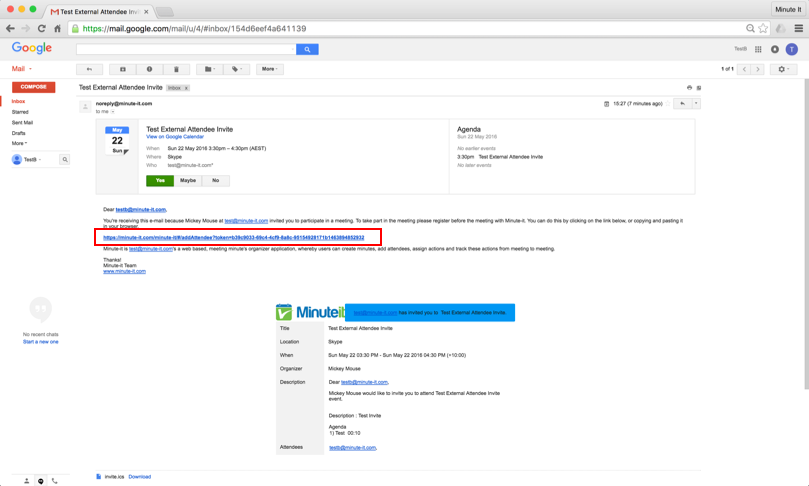Screen dimensions: 809x486
Task: Download the invite.ics attachment
Action: (x=140, y=477)
